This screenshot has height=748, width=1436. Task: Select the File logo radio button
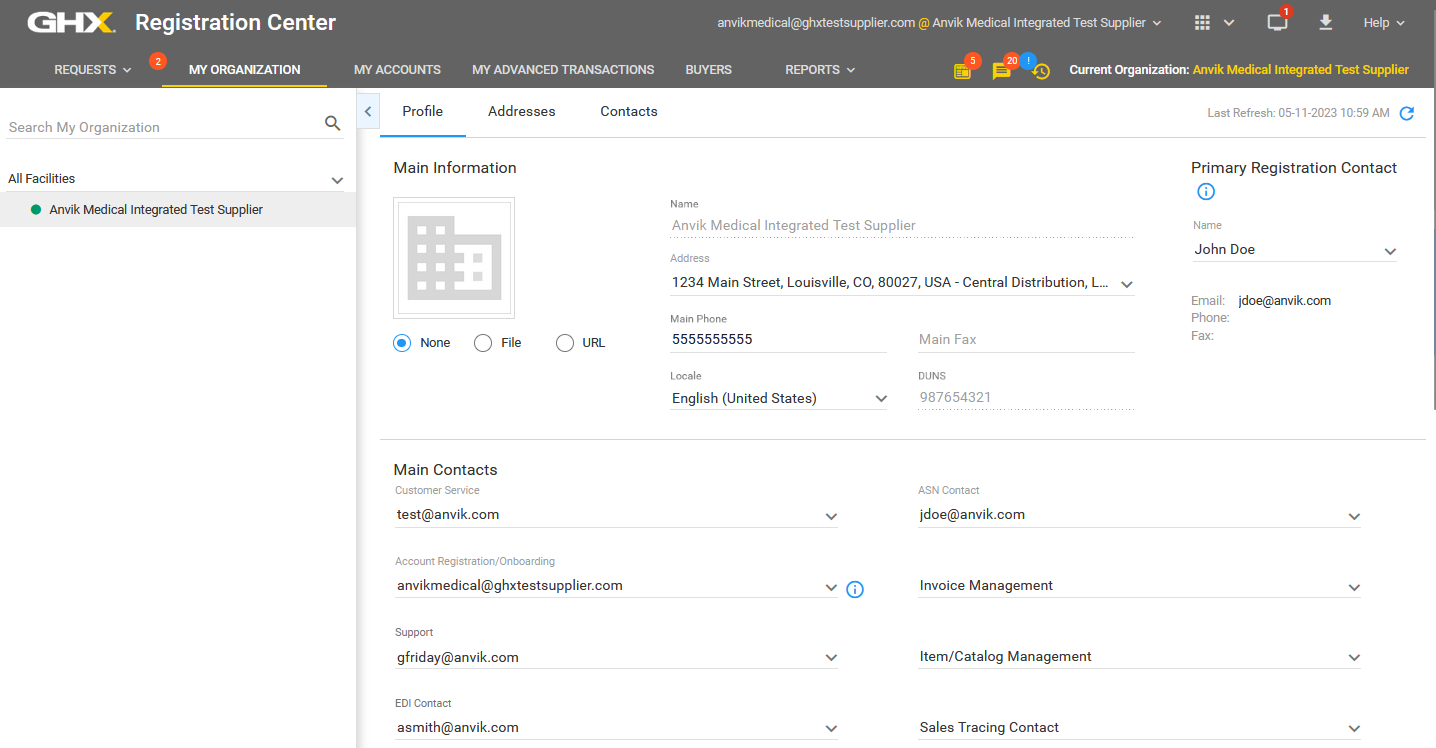point(483,343)
